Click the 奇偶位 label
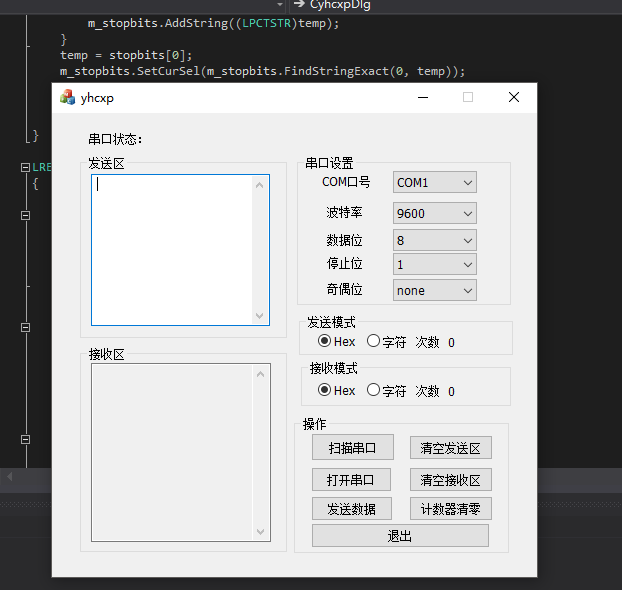Viewport: 622px width, 590px height. coord(344,289)
